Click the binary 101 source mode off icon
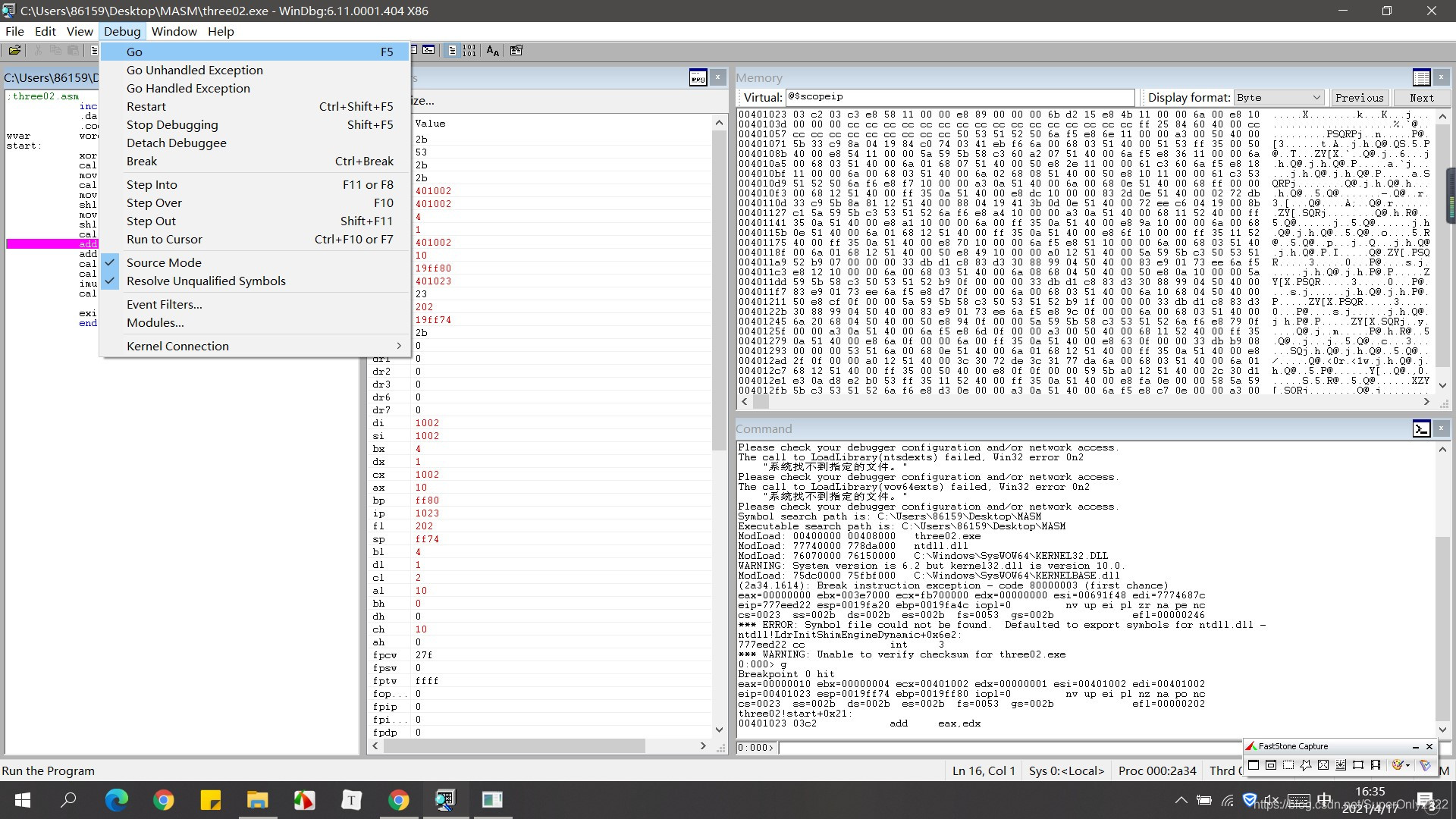 point(469,51)
